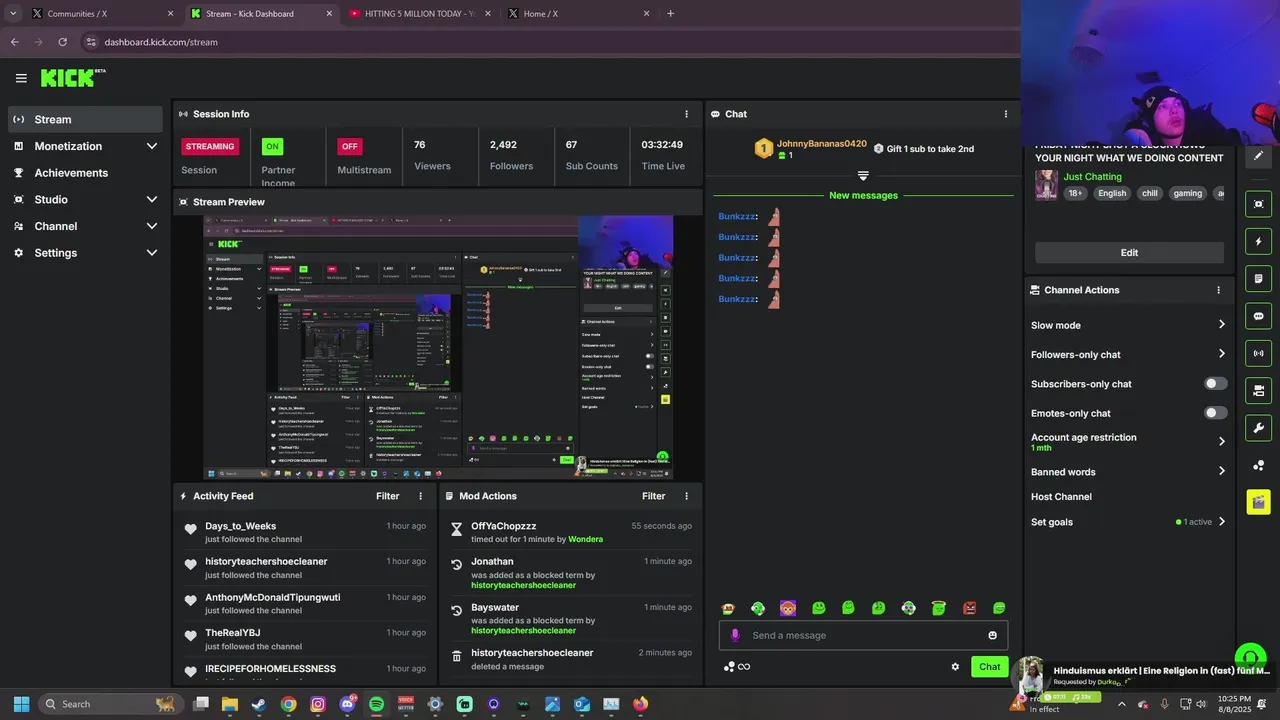
Task: Open Channel Actions three-dot menu
Action: (x=1218, y=290)
